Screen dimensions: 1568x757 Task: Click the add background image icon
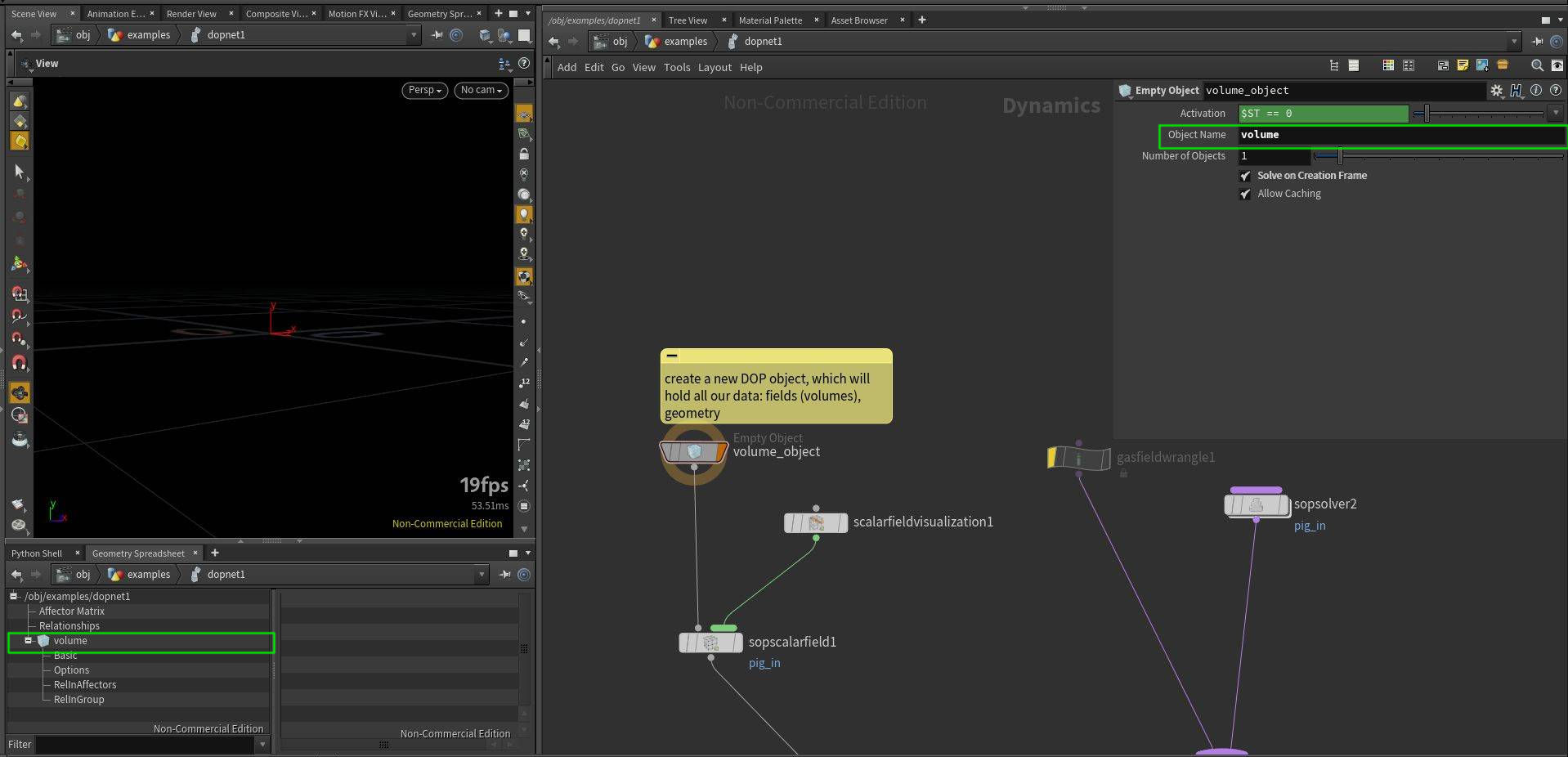coord(1481,65)
